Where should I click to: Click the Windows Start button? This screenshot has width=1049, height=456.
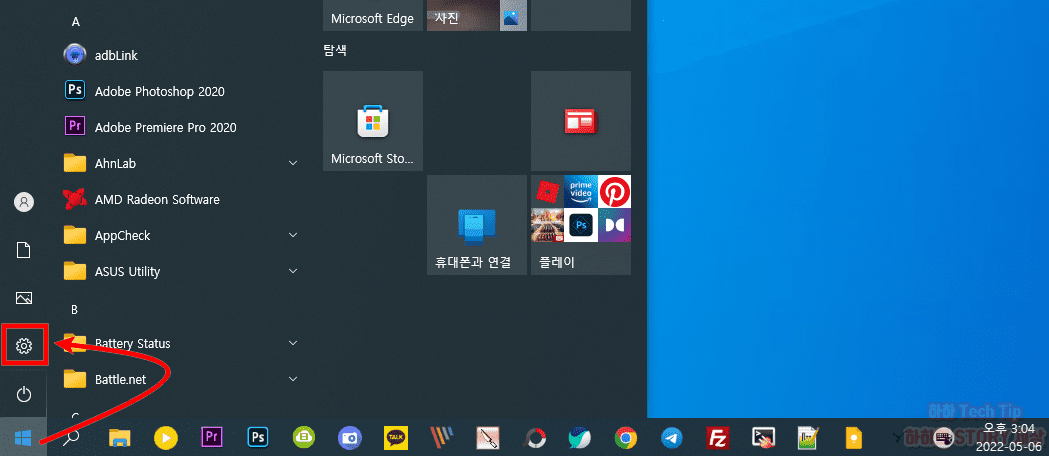23,437
